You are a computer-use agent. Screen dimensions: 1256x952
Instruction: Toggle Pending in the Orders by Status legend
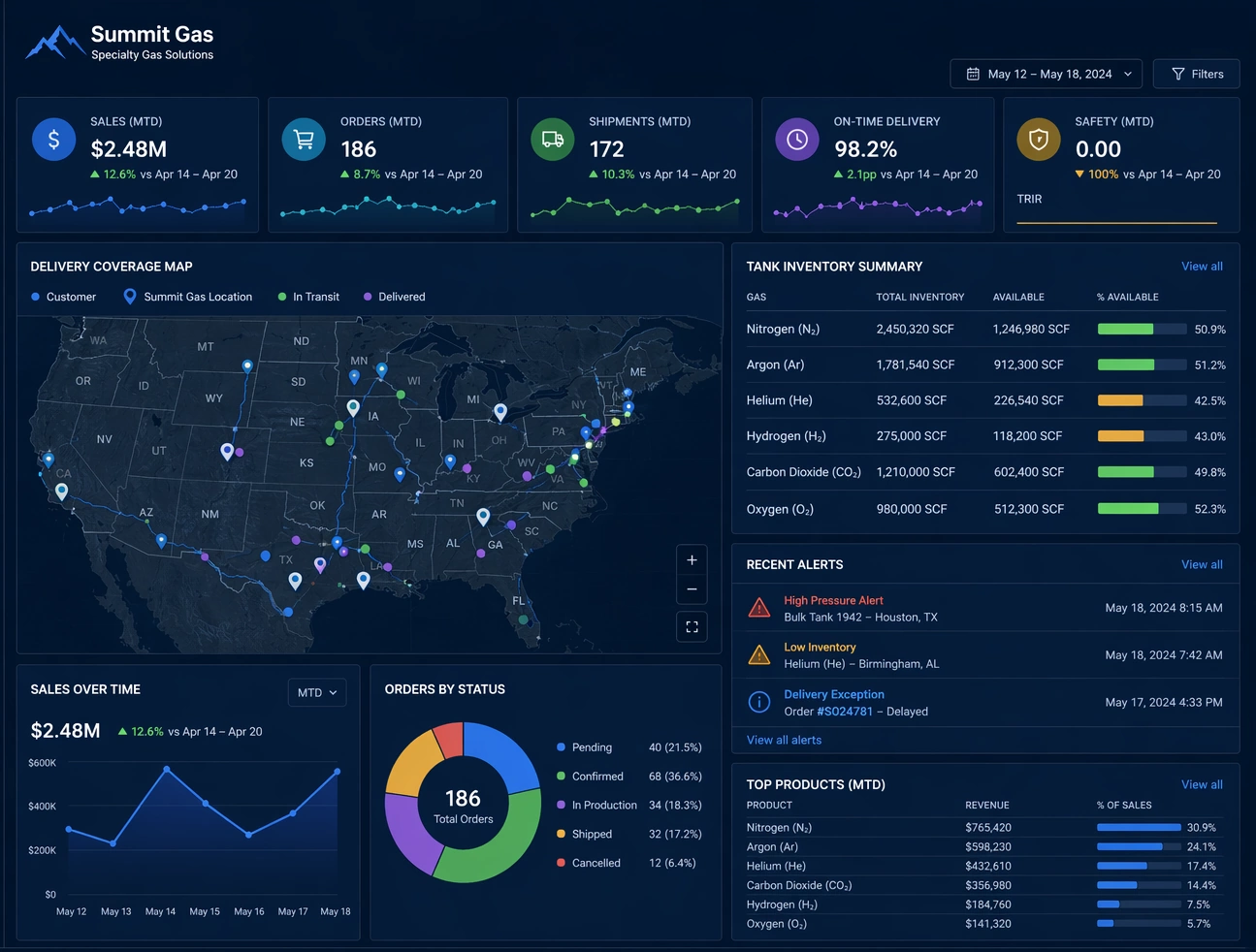point(586,747)
